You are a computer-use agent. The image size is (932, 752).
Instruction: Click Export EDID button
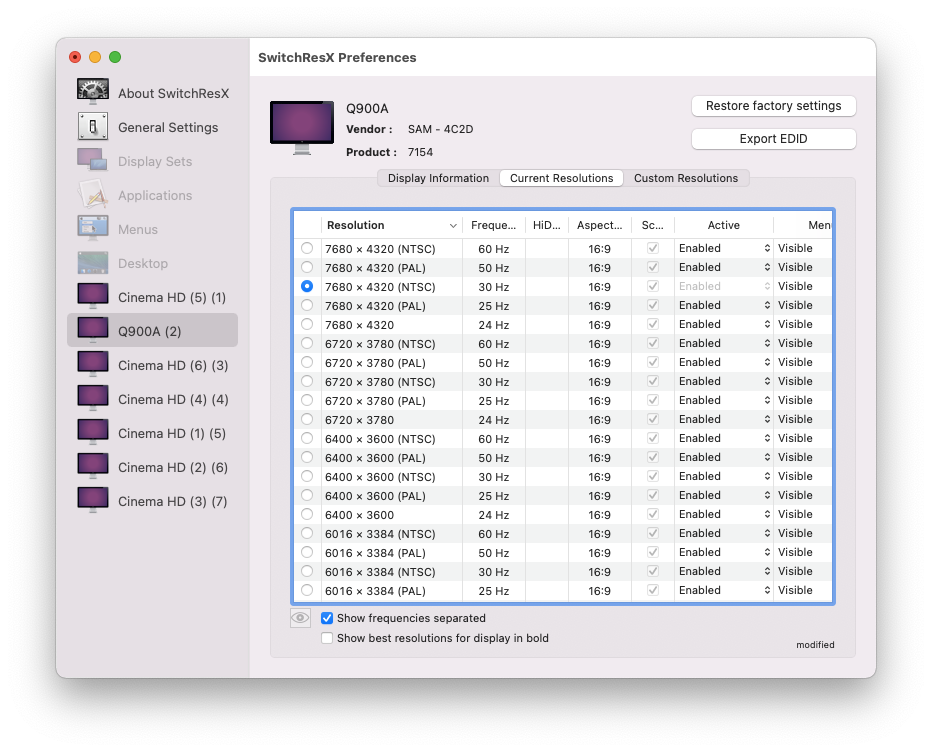[773, 139]
